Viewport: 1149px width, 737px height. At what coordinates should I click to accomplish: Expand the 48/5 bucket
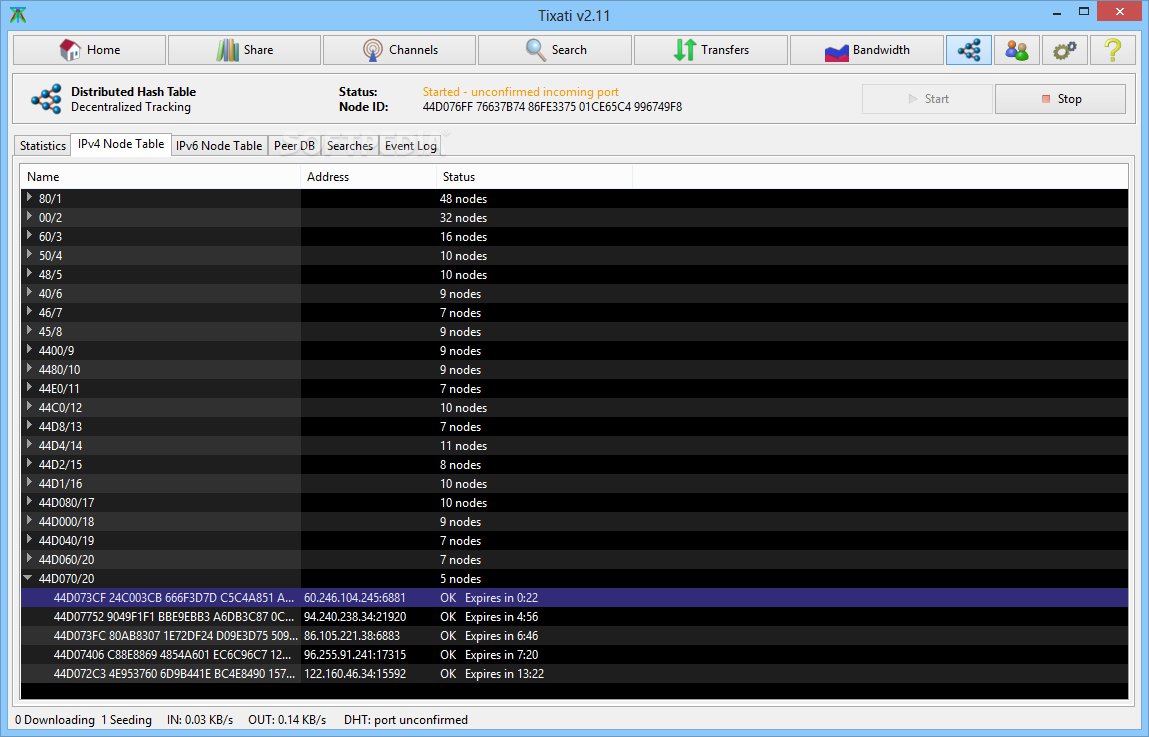29,274
